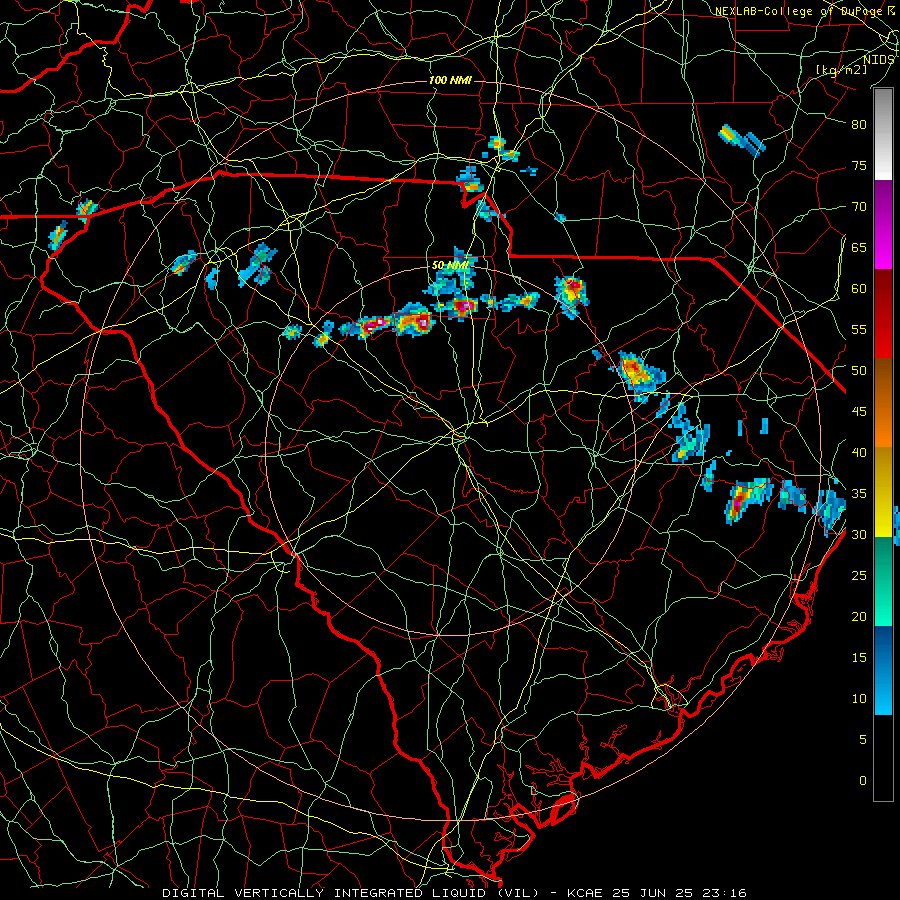Click color scale value 60
This screenshot has width=900, height=900.
pyautogui.click(x=859, y=289)
